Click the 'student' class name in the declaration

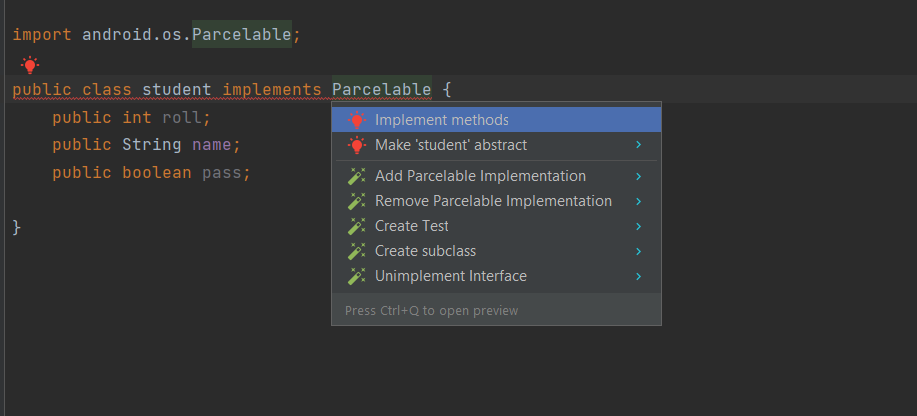(x=177, y=90)
